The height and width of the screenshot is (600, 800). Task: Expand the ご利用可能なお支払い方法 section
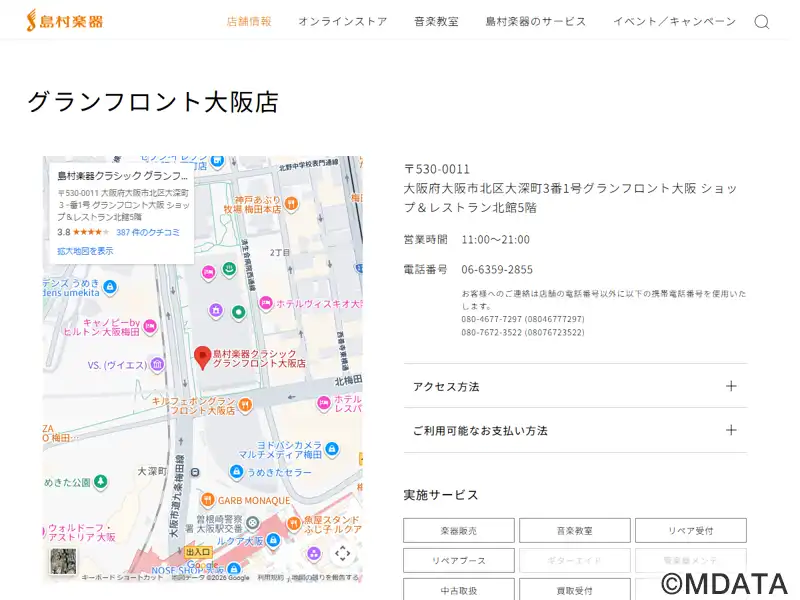pyautogui.click(x=575, y=430)
